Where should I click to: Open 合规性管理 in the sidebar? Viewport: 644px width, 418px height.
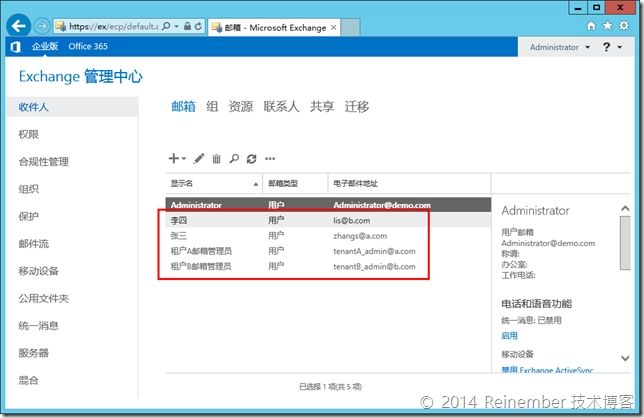(44, 162)
